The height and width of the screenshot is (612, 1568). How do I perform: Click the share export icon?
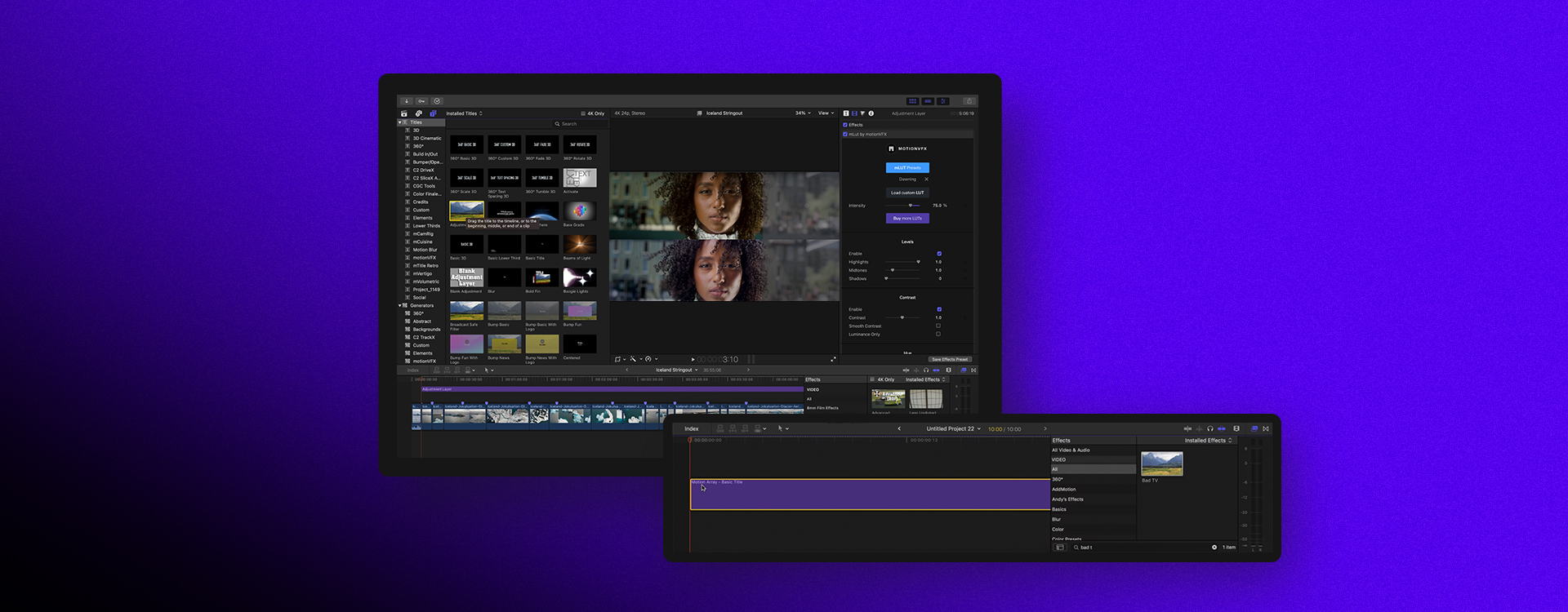[969, 101]
